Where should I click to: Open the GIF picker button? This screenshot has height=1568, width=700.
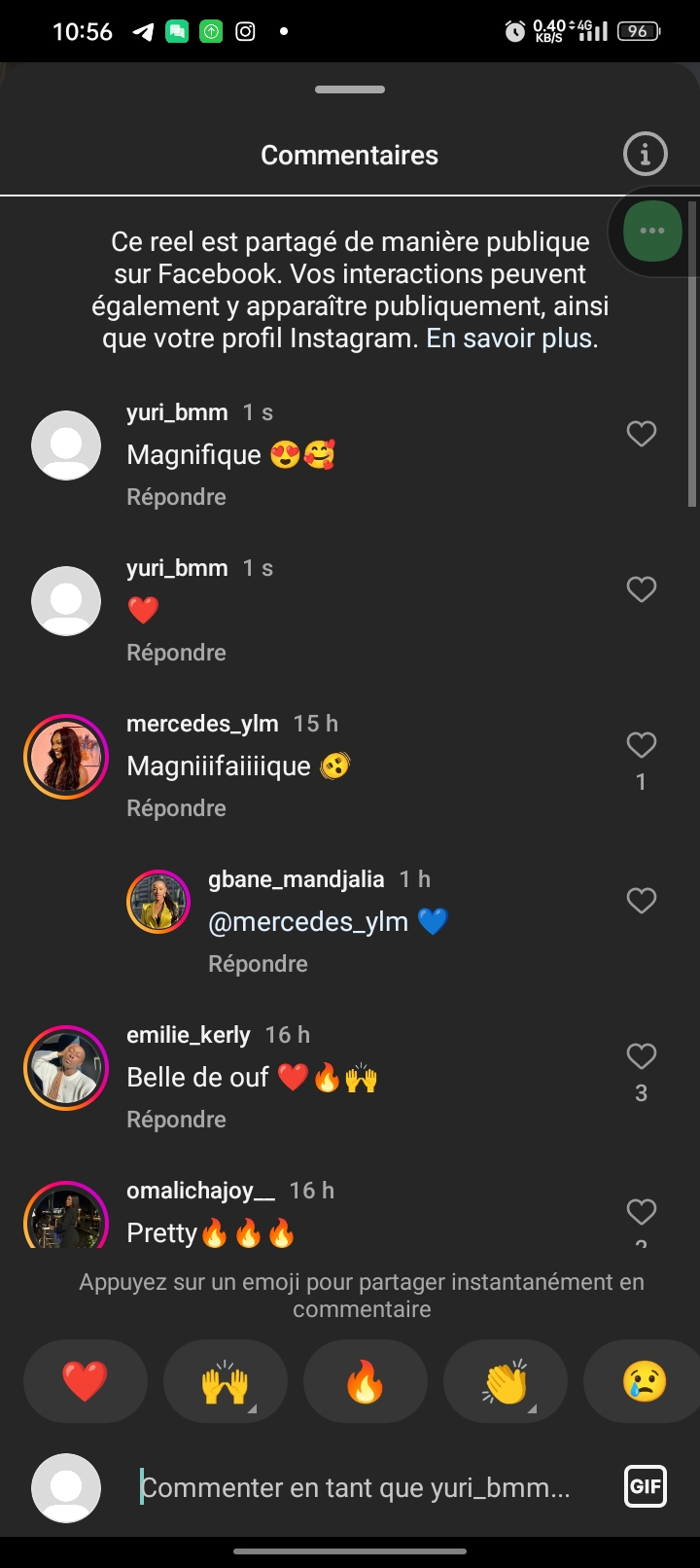click(x=645, y=1485)
